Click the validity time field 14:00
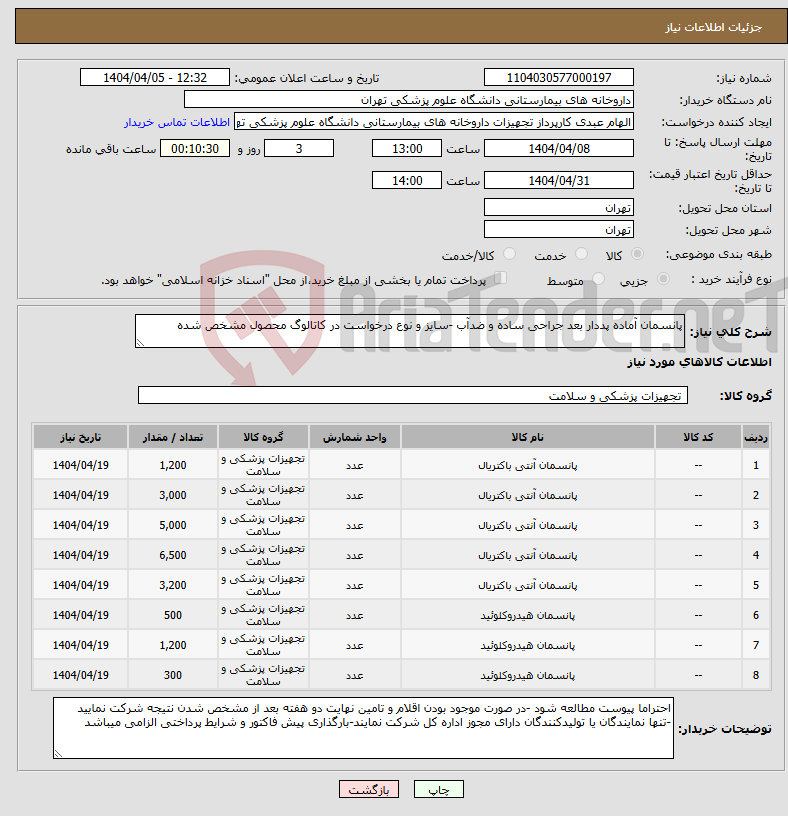Screen dimensions: 788x816 click(406, 181)
